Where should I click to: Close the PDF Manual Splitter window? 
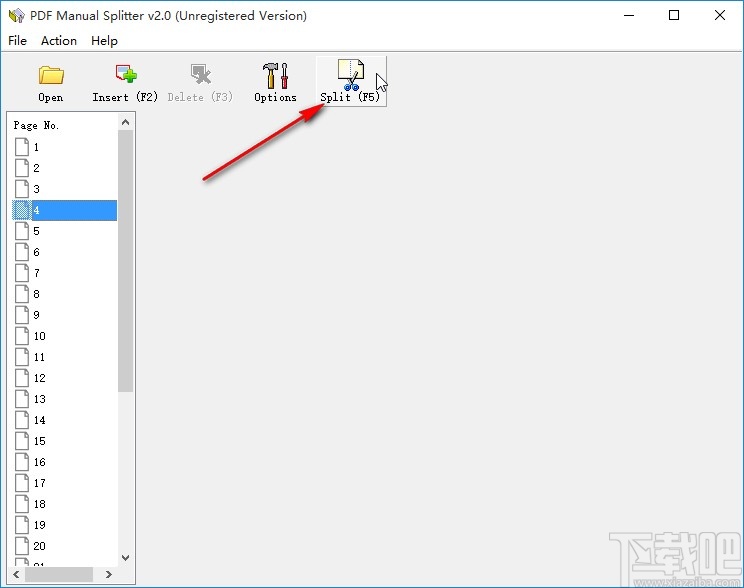coord(720,15)
